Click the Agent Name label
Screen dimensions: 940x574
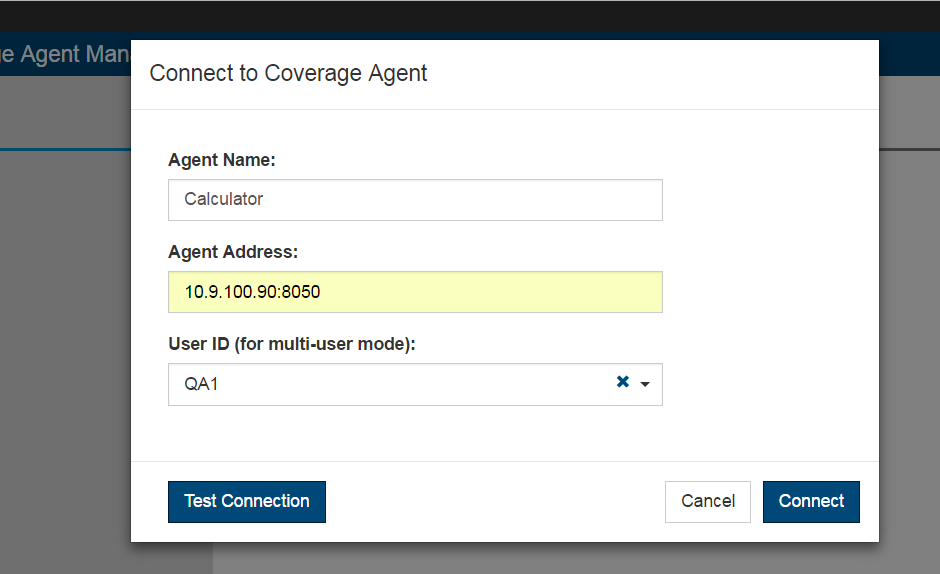(x=222, y=160)
